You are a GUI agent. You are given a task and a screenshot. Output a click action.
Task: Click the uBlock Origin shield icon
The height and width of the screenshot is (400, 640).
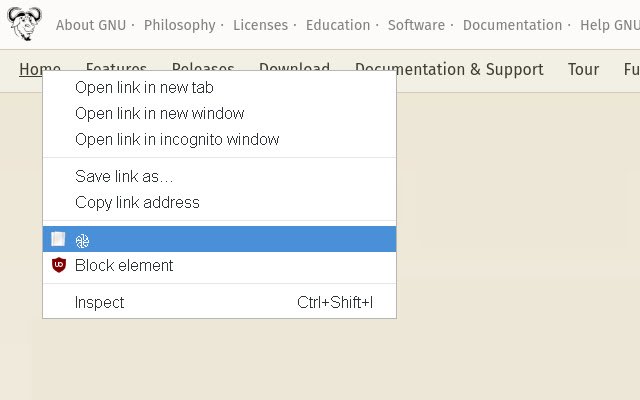point(59,265)
